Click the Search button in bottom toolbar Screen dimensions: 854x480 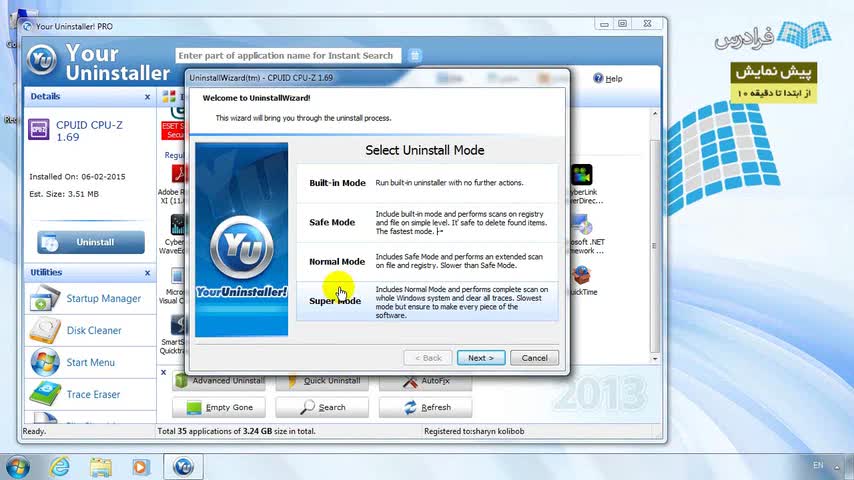[322, 407]
